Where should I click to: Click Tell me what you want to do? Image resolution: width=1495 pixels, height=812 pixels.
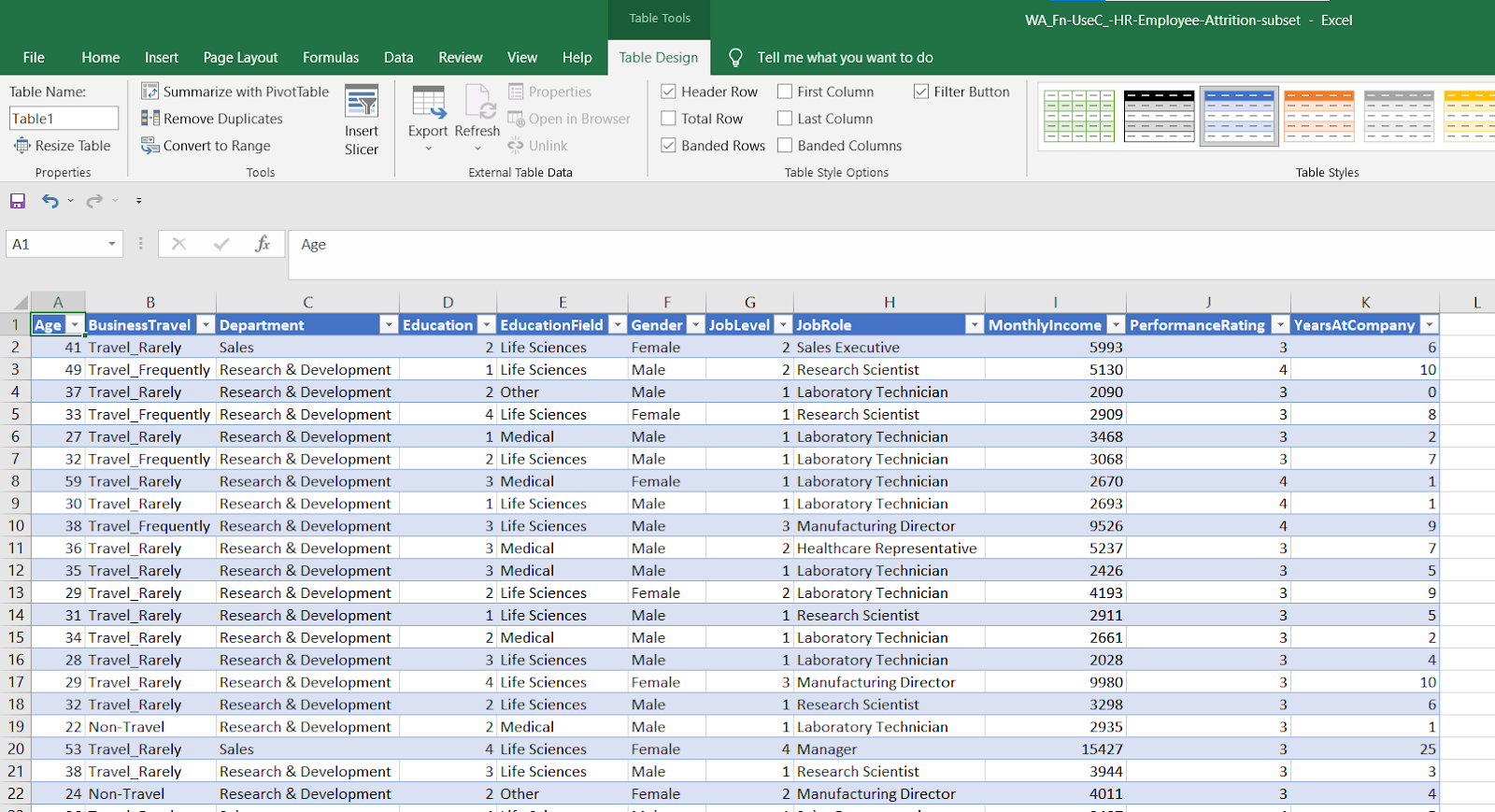coord(845,58)
